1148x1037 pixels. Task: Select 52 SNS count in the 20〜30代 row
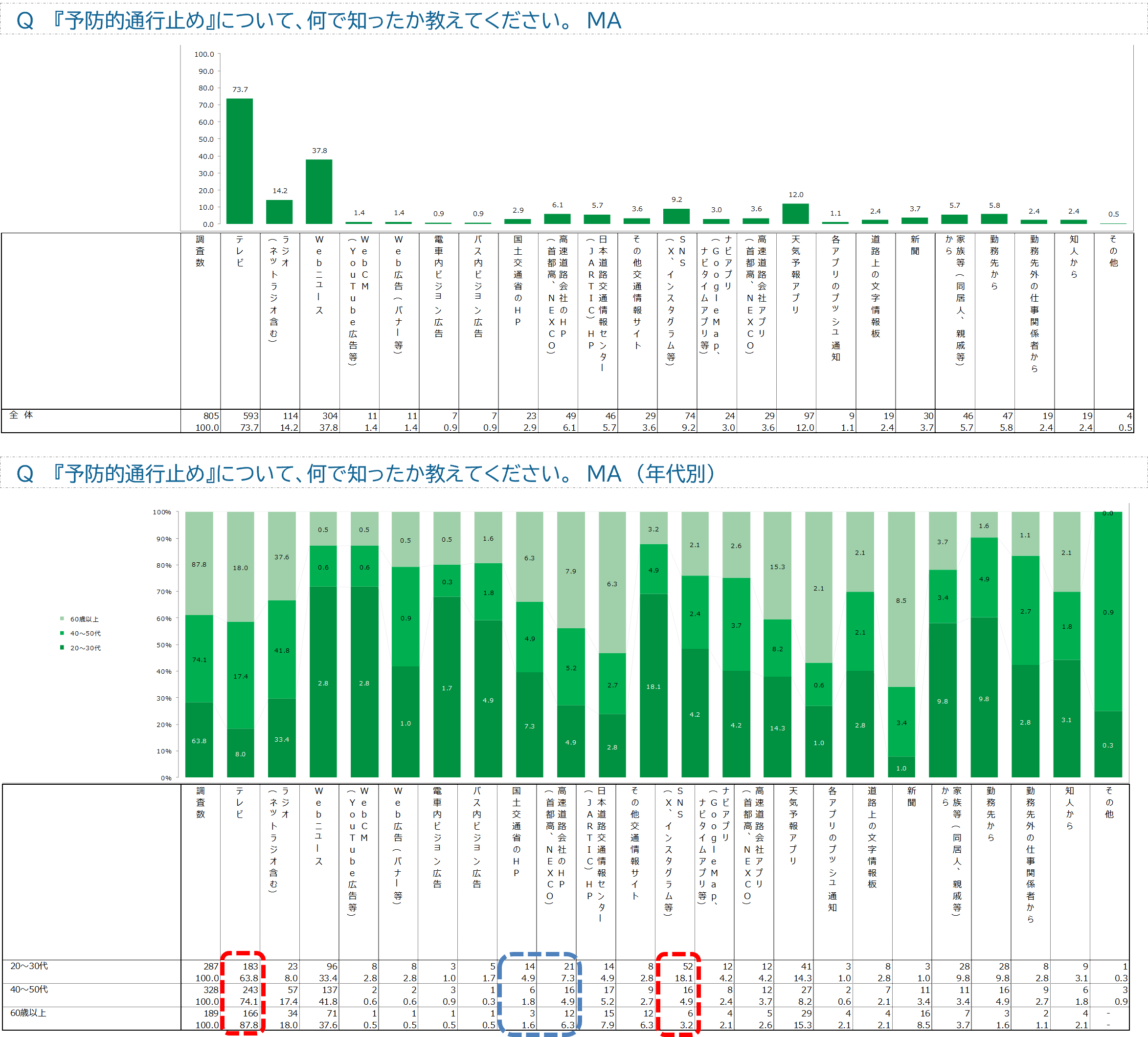[688, 967]
